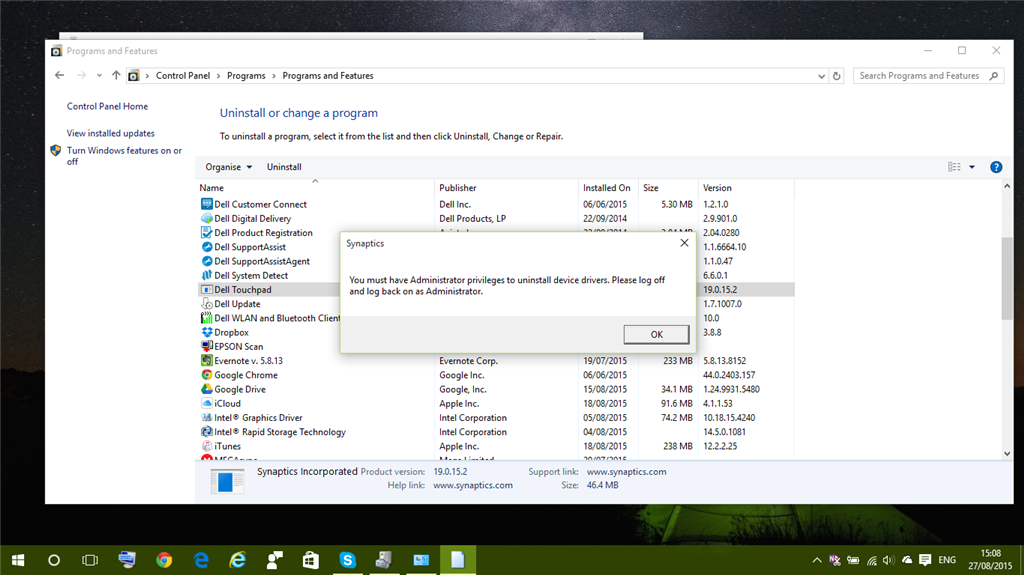This screenshot has height=575, width=1024.
Task: Go up one folder level arrow
Action: (116, 76)
